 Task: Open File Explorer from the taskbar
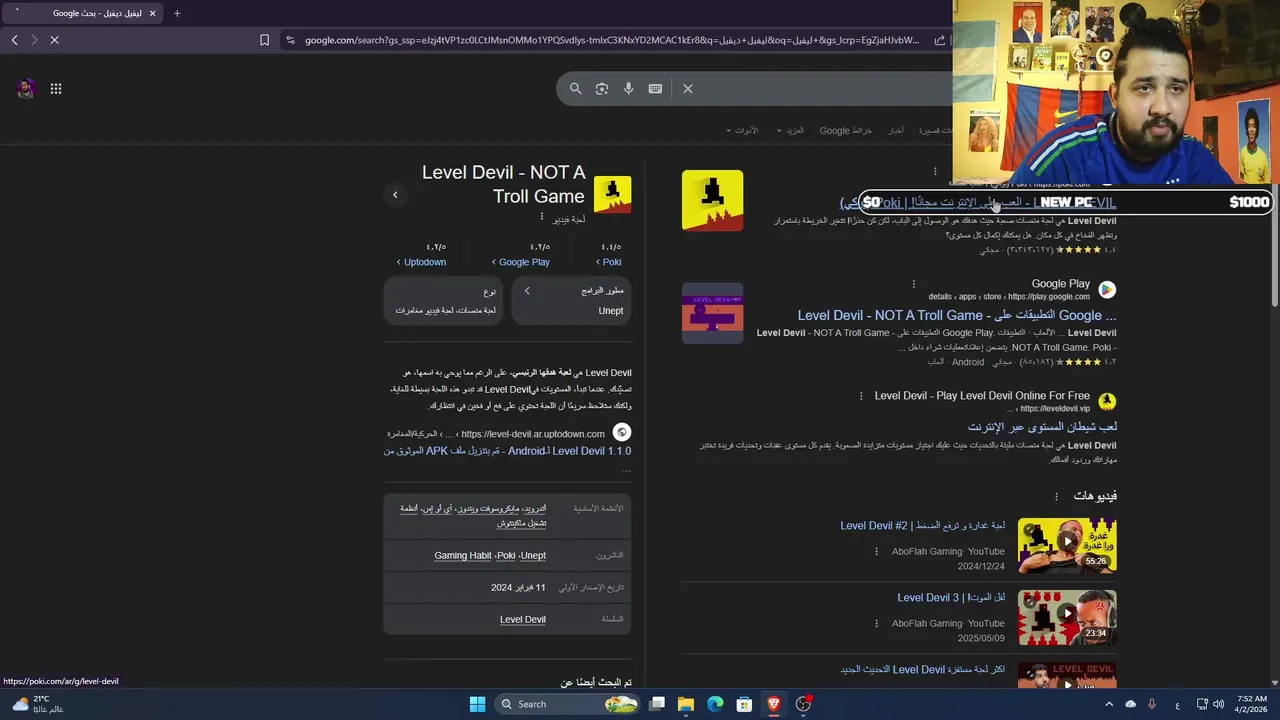[686, 704]
